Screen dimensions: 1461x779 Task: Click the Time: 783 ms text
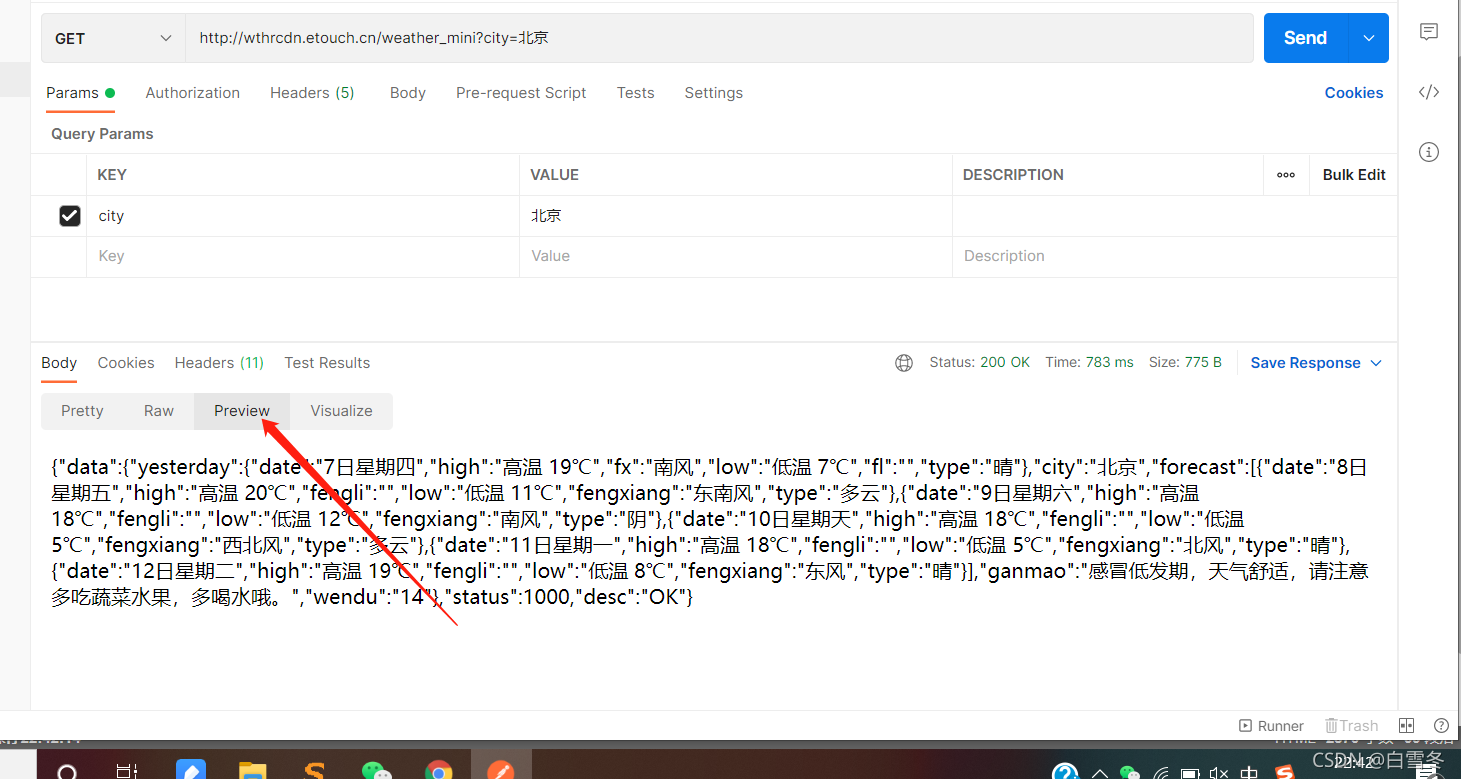point(1089,363)
